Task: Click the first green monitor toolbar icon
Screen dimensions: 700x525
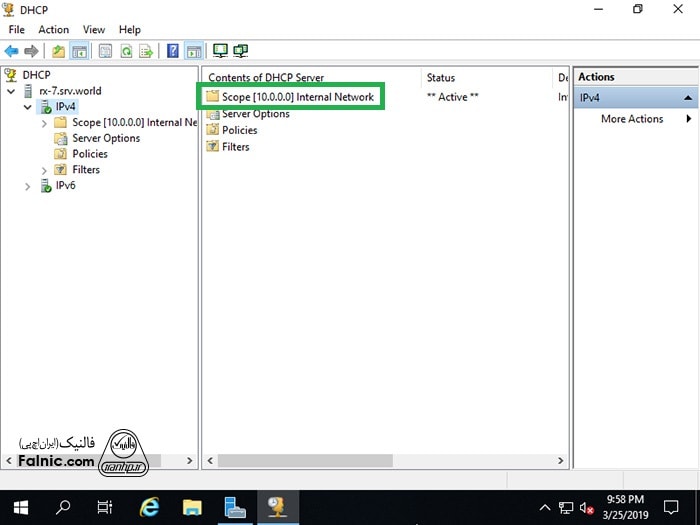Action: 220,51
